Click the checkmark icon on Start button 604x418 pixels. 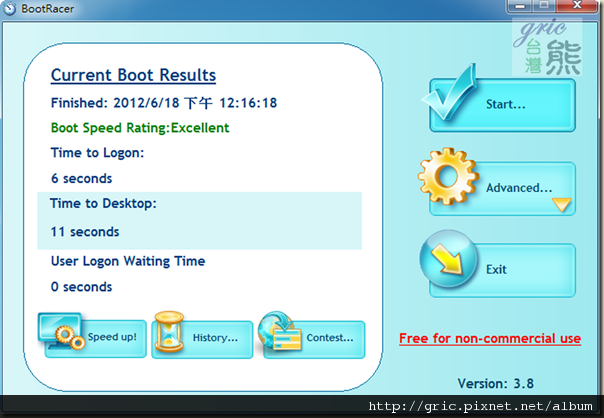tap(450, 92)
